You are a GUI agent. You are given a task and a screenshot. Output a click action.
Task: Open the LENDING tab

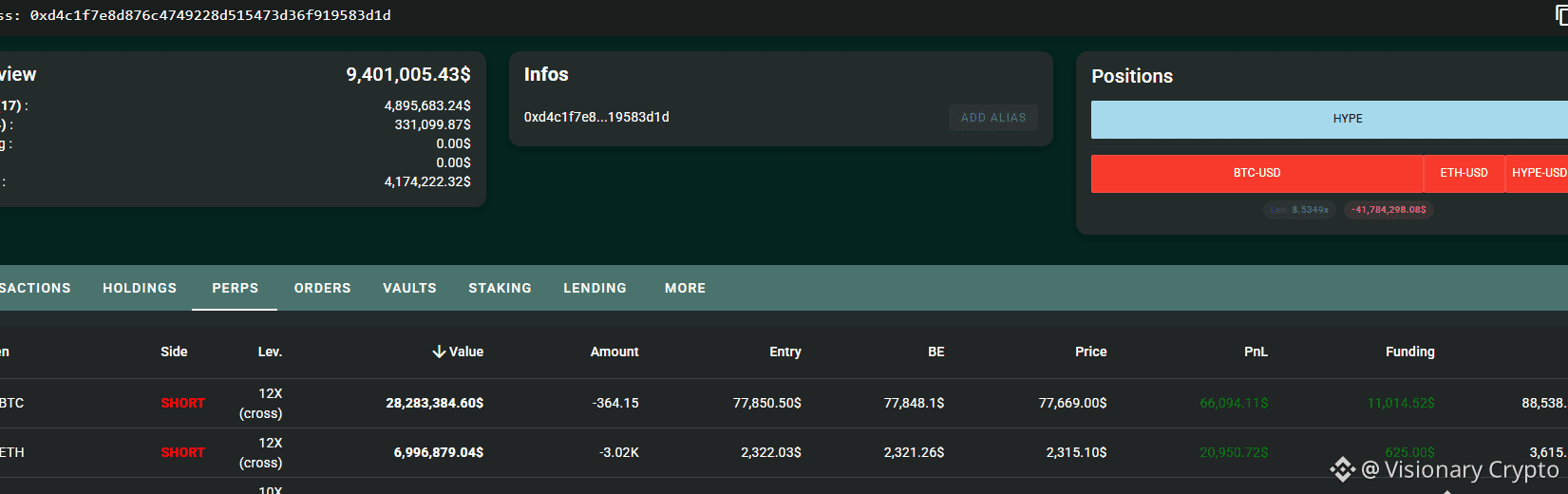click(x=595, y=288)
